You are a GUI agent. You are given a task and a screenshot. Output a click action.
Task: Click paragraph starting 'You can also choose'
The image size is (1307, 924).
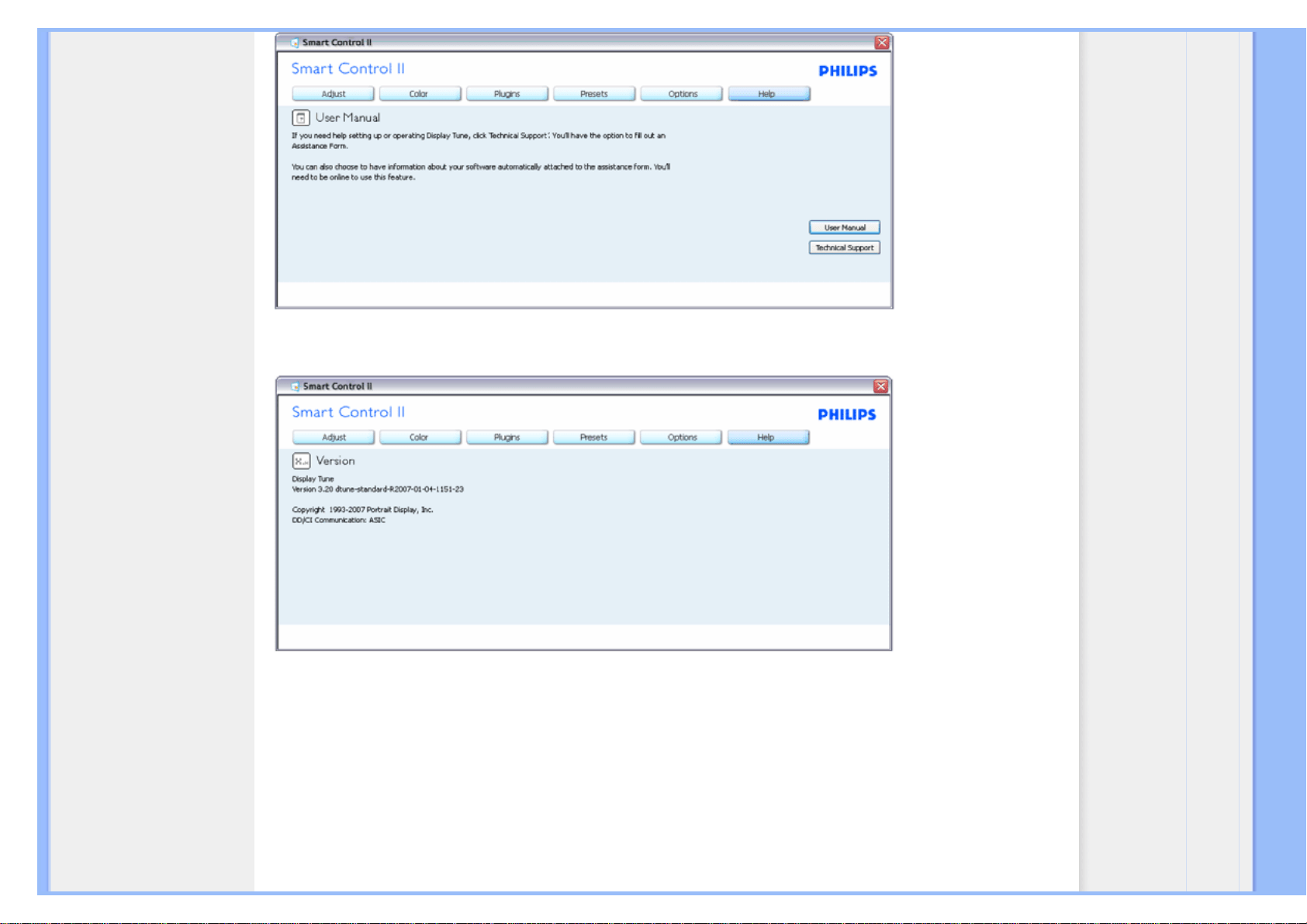[x=481, y=172]
